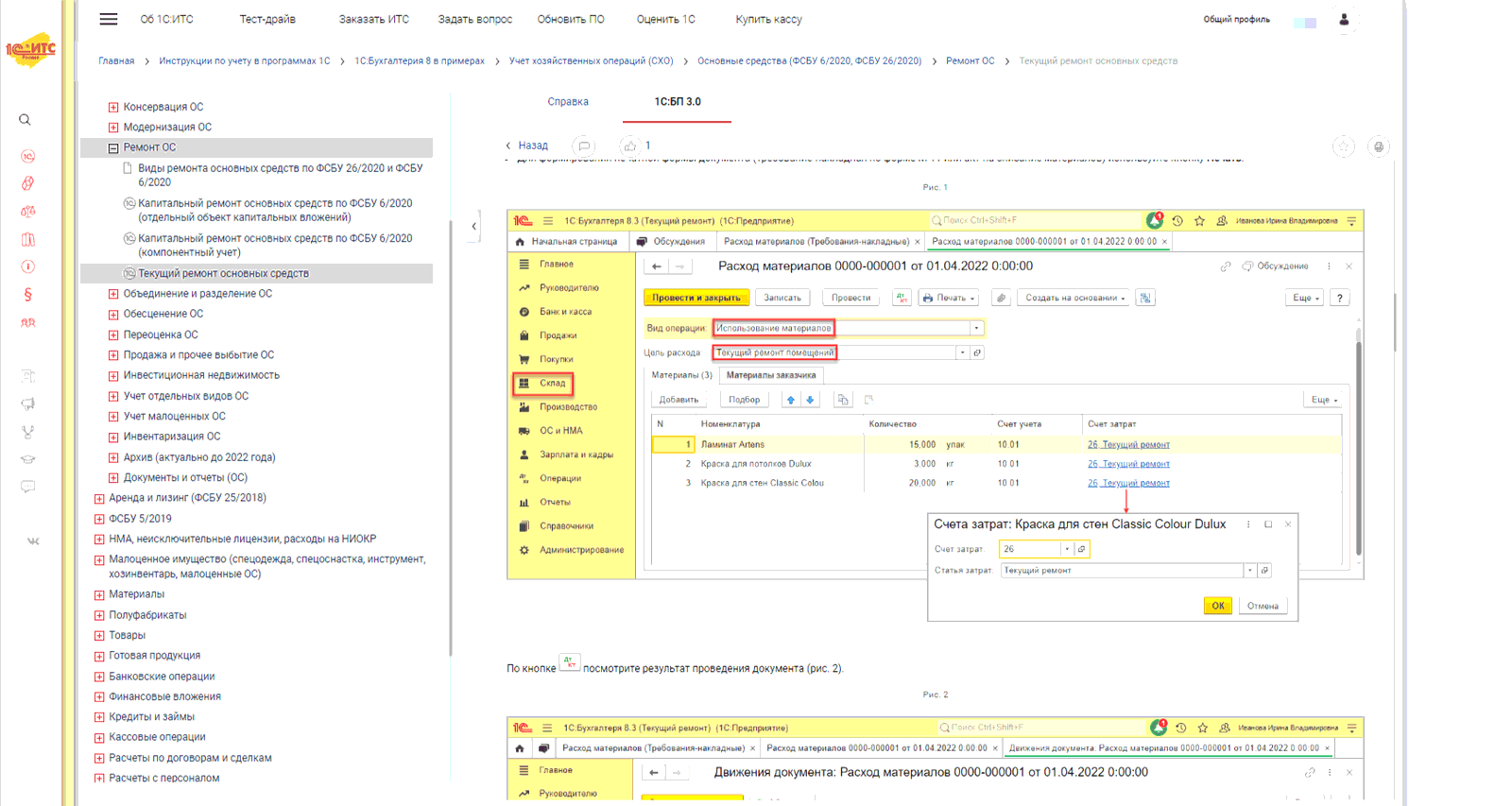
Task: Click document icon beside Виды ремонта основных средств
Action: pyautogui.click(x=129, y=168)
